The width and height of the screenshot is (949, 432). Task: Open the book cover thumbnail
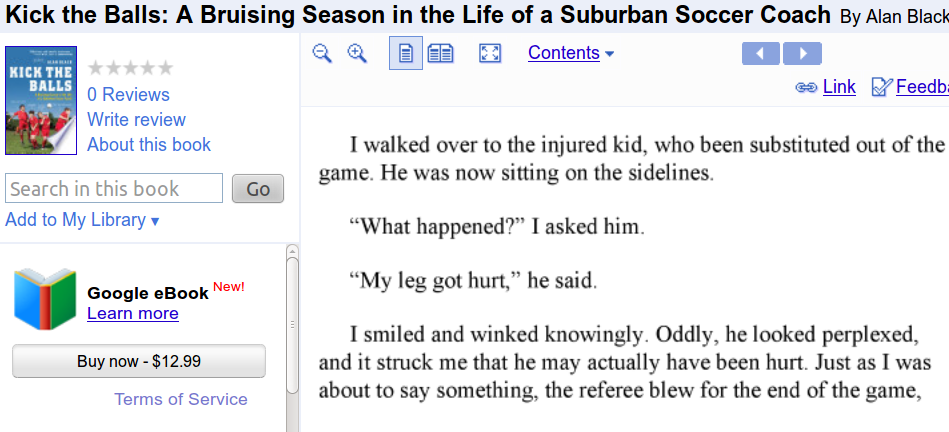point(41,100)
